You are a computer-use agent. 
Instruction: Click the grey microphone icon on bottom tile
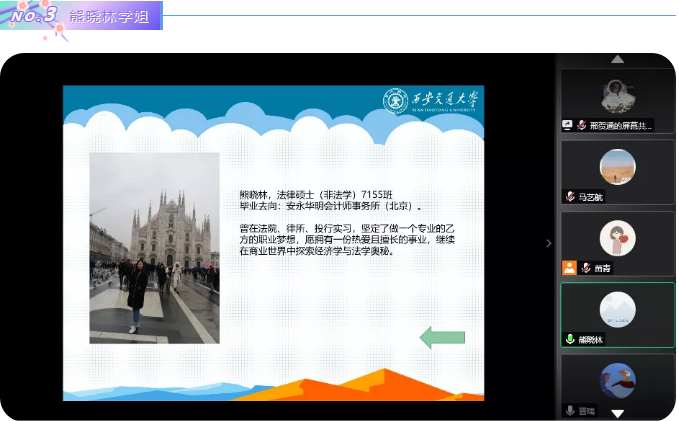coord(570,410)
